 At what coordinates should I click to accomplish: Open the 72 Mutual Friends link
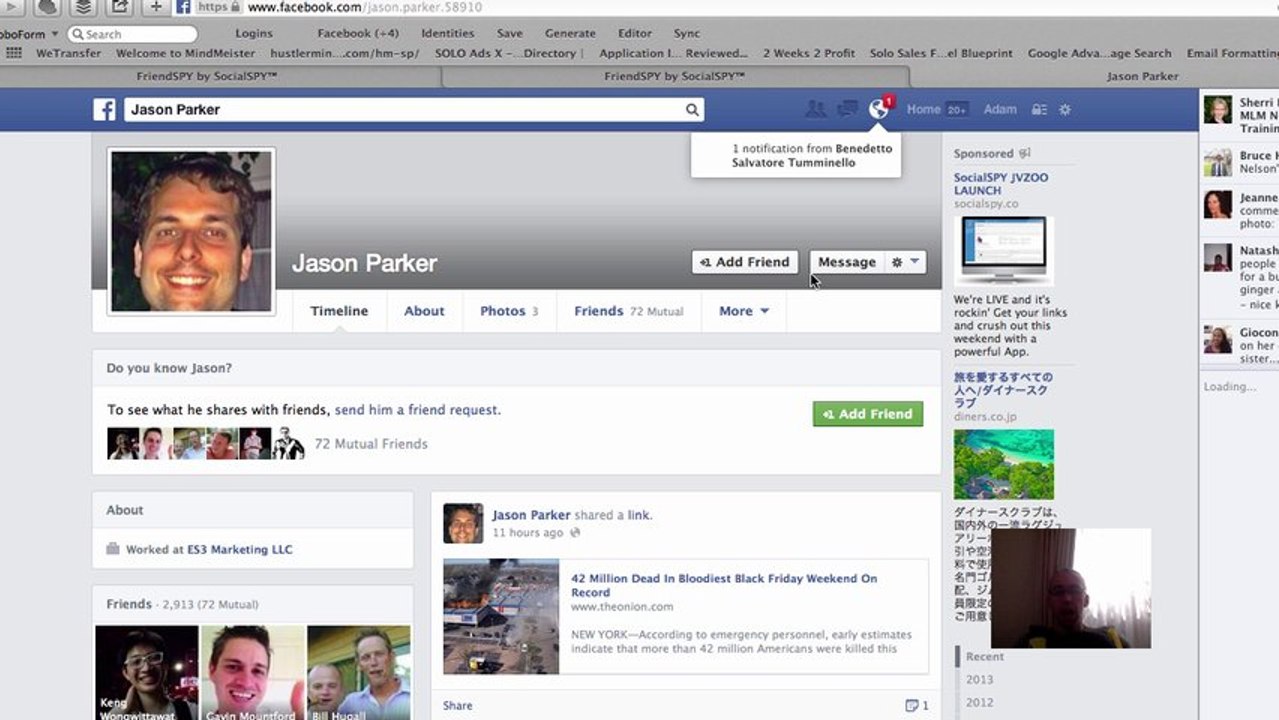pos(371,444)
